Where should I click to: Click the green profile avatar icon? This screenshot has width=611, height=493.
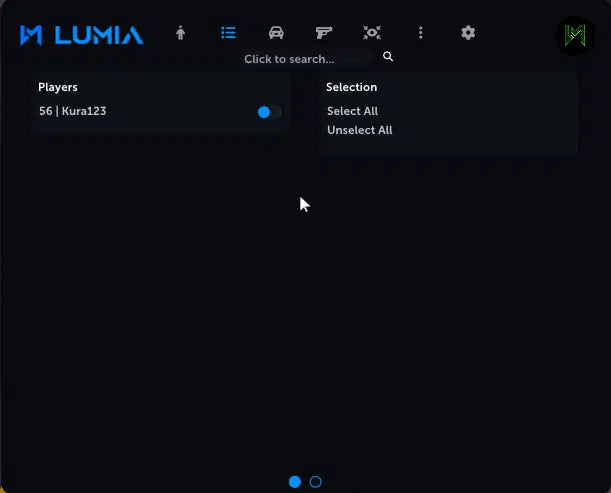(x=574, y=35)
